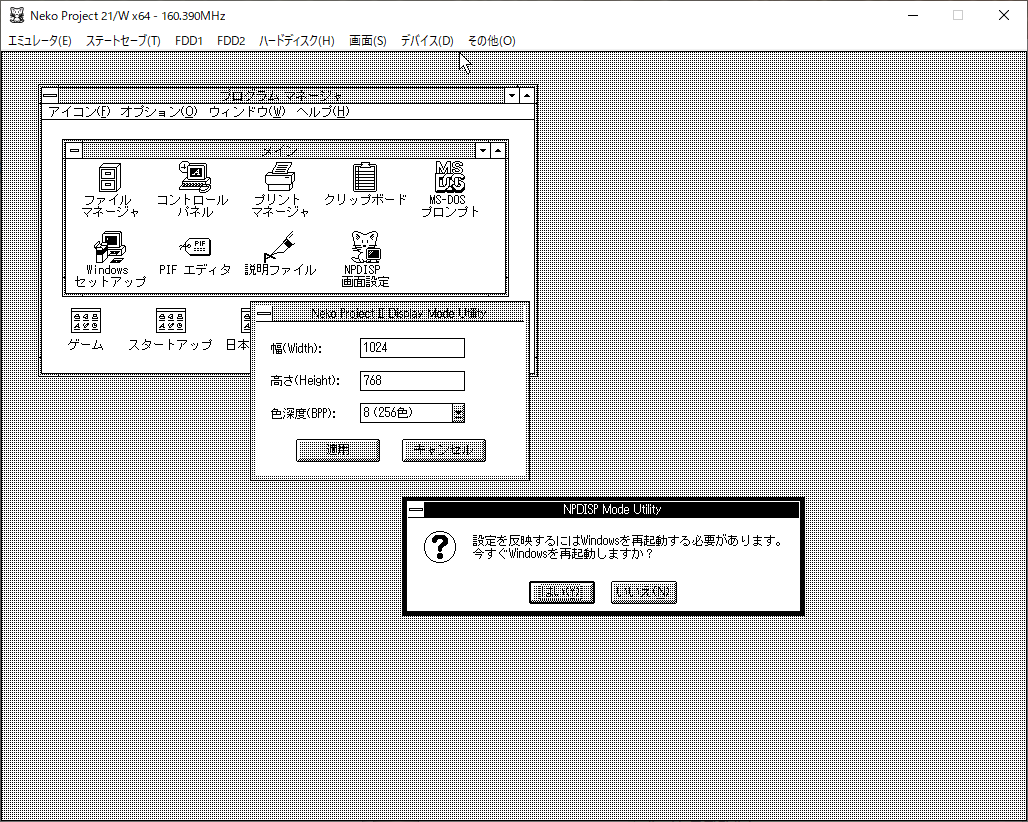Open Program Manager アイコン(F) menu
This screenshot has width=1028, height=822.
click(79, 111)
